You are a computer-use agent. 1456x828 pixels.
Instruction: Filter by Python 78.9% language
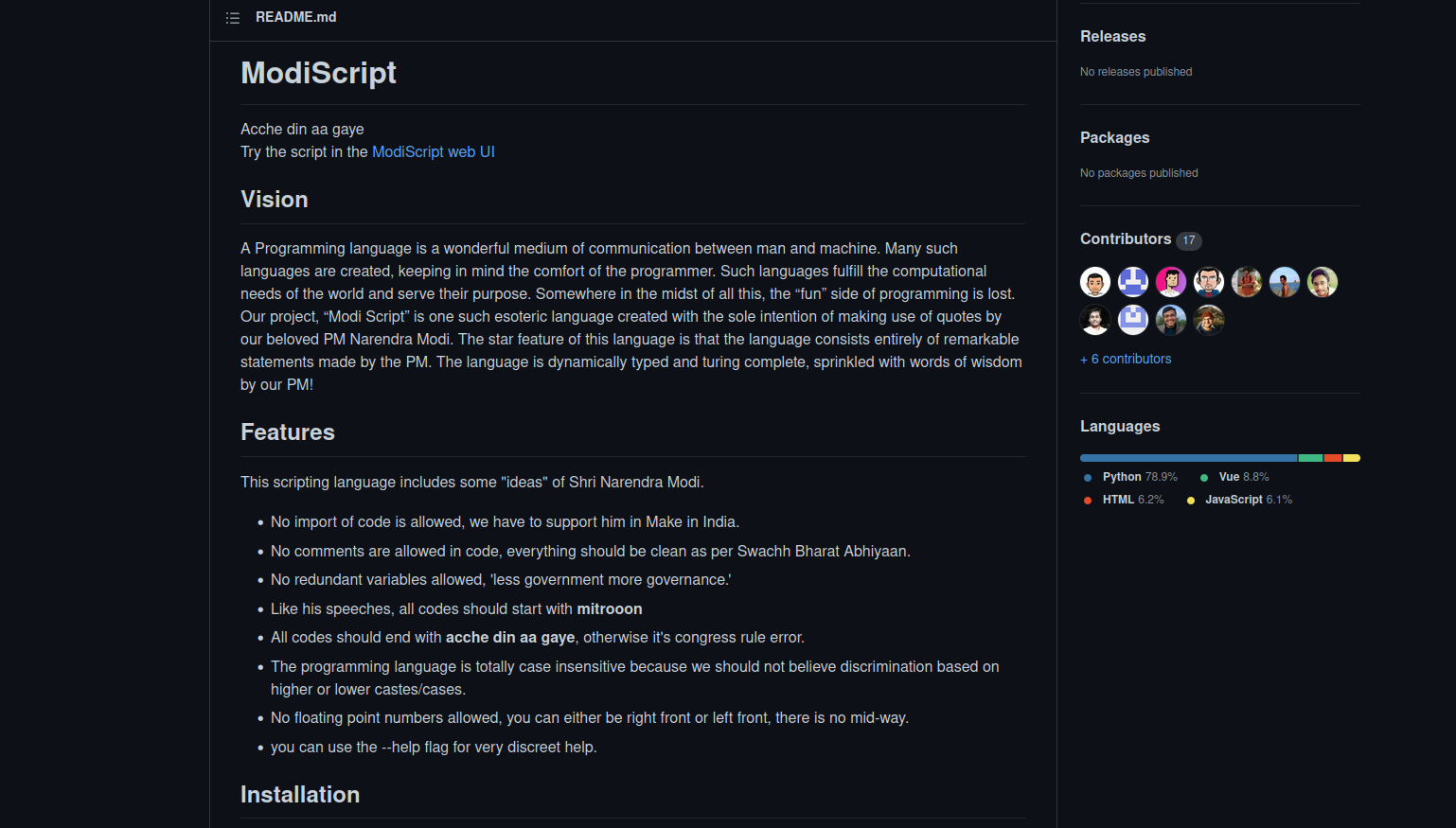point(1130,477)
